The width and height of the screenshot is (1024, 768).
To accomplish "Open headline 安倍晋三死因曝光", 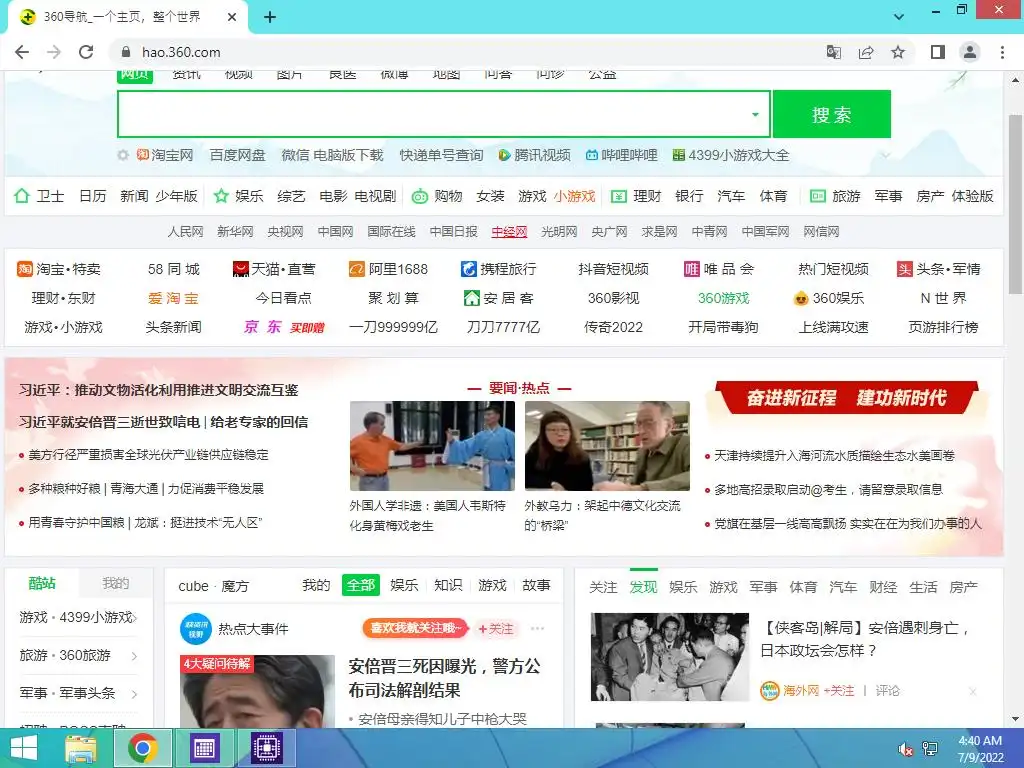I will [x=444, y=678].
